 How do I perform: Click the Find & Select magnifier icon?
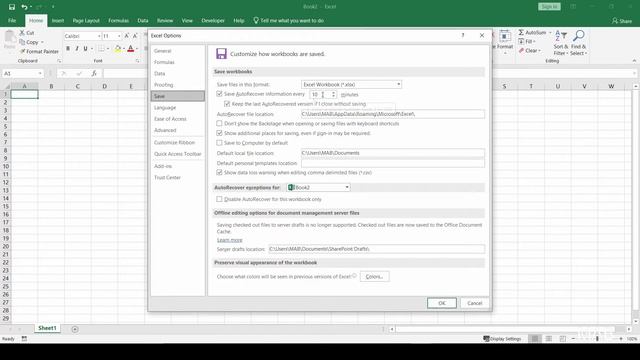[x=578, y=36]
